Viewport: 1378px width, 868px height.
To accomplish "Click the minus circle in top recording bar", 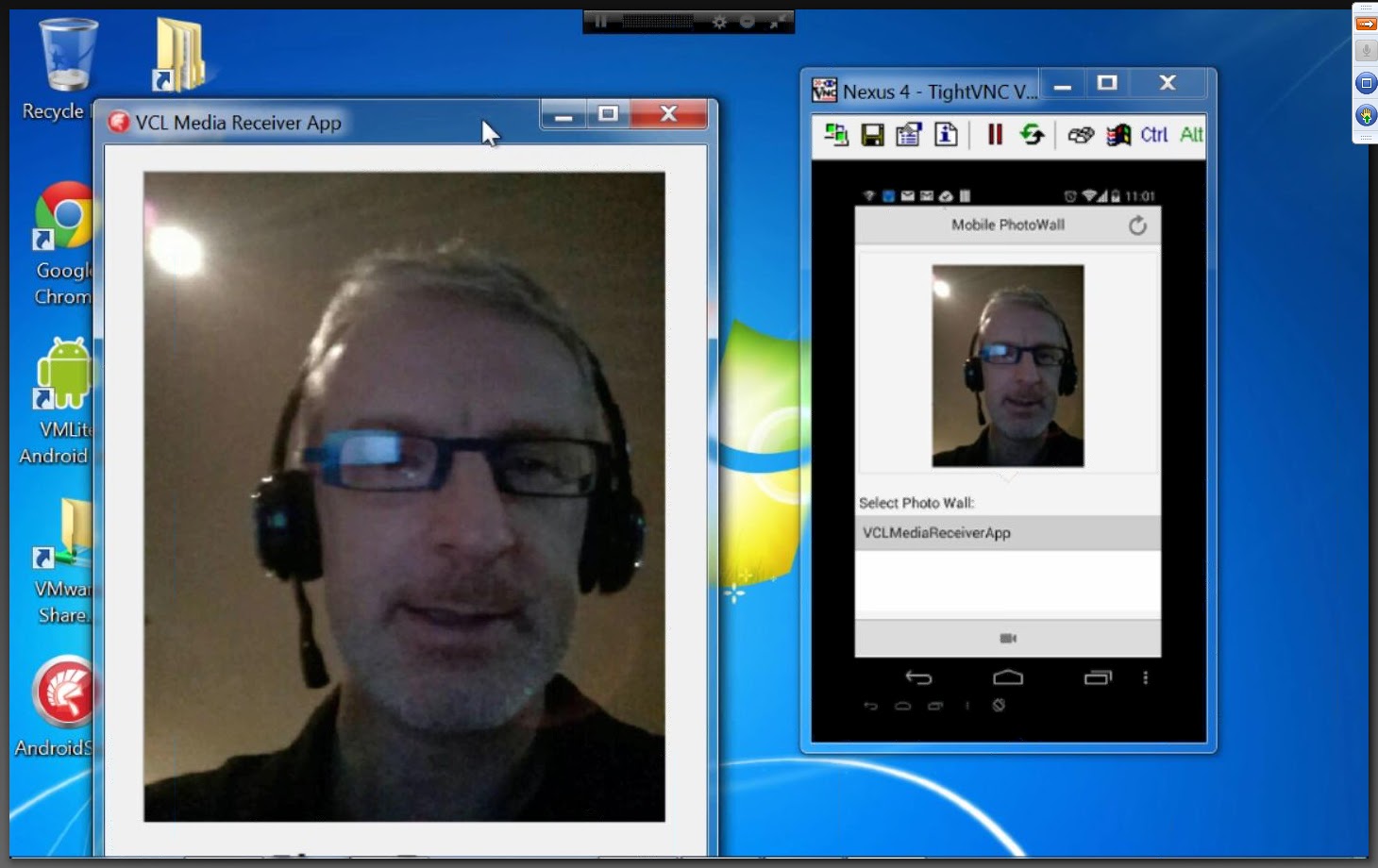I will coord(748,22).
